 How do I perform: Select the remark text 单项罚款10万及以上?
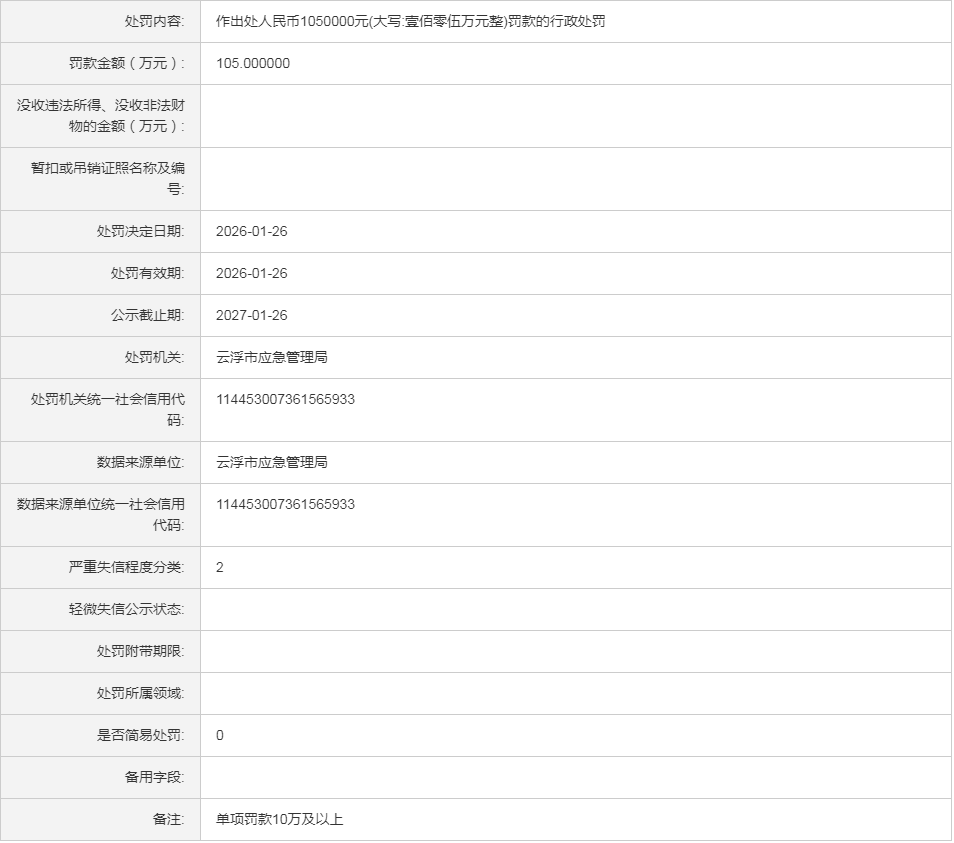[280, 819]
